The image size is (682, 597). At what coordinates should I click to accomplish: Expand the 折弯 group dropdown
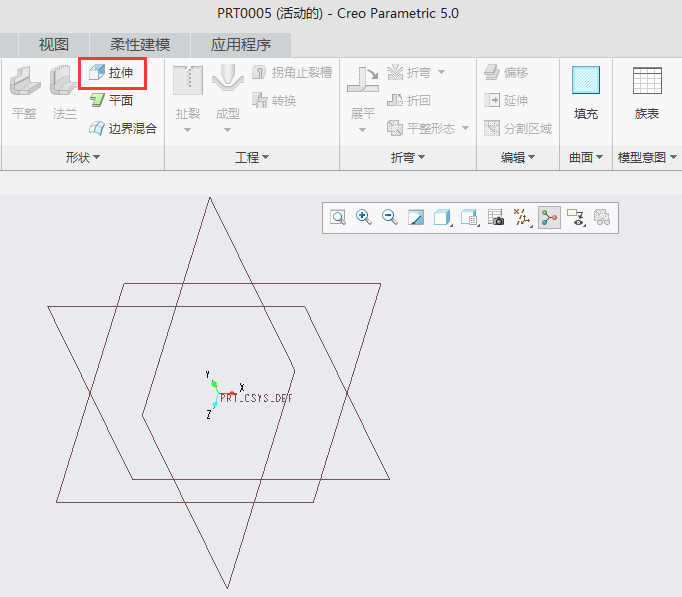[407, 158]
